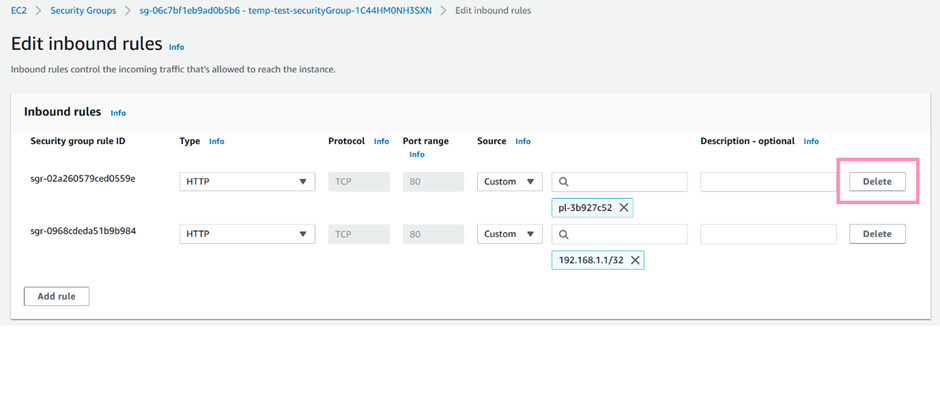Open Custom source dropdown in second rule
This screenshot has width=940, height=409.
tap(510, 234)
